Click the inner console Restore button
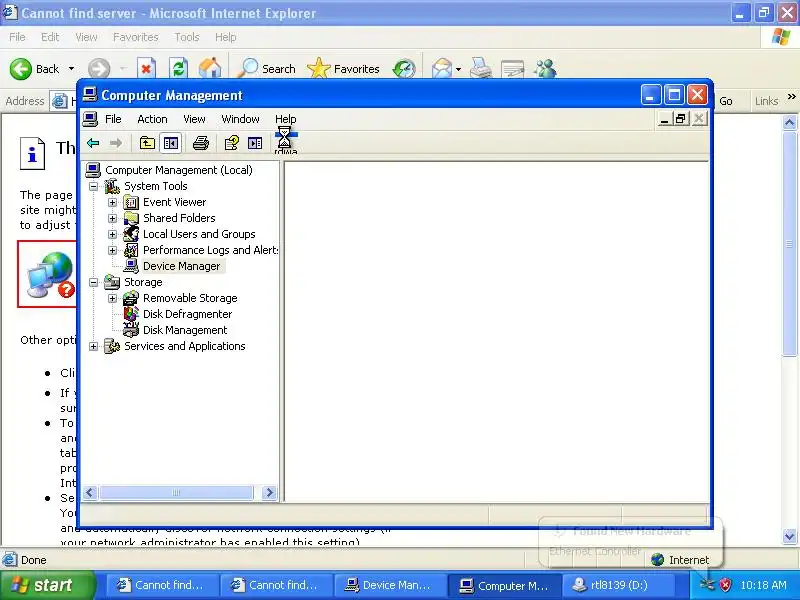Screen dimensions: 800x600 pyautogui.click(x=681, y=119)
